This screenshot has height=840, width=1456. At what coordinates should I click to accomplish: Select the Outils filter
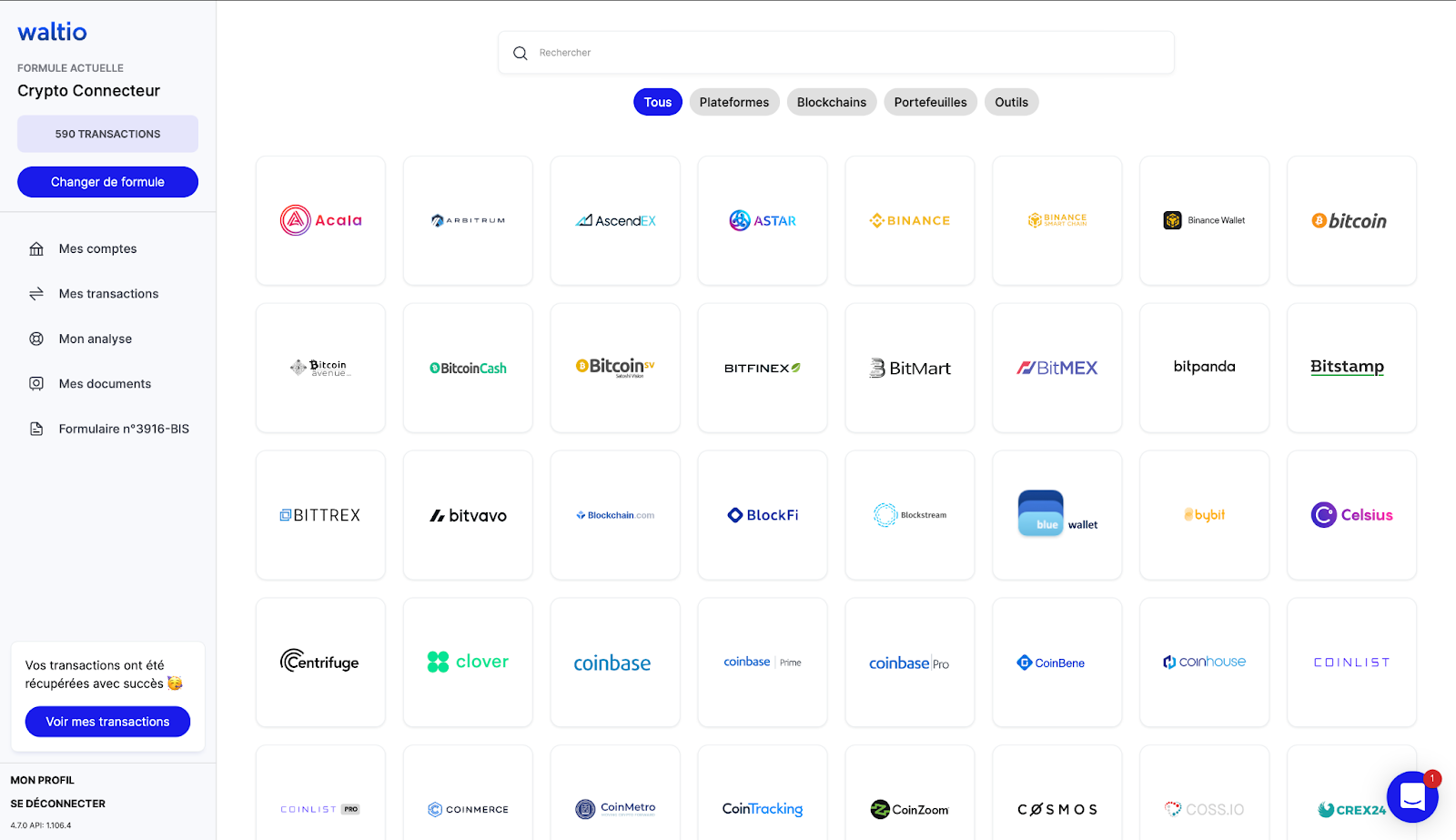[x=1012, y=102]
